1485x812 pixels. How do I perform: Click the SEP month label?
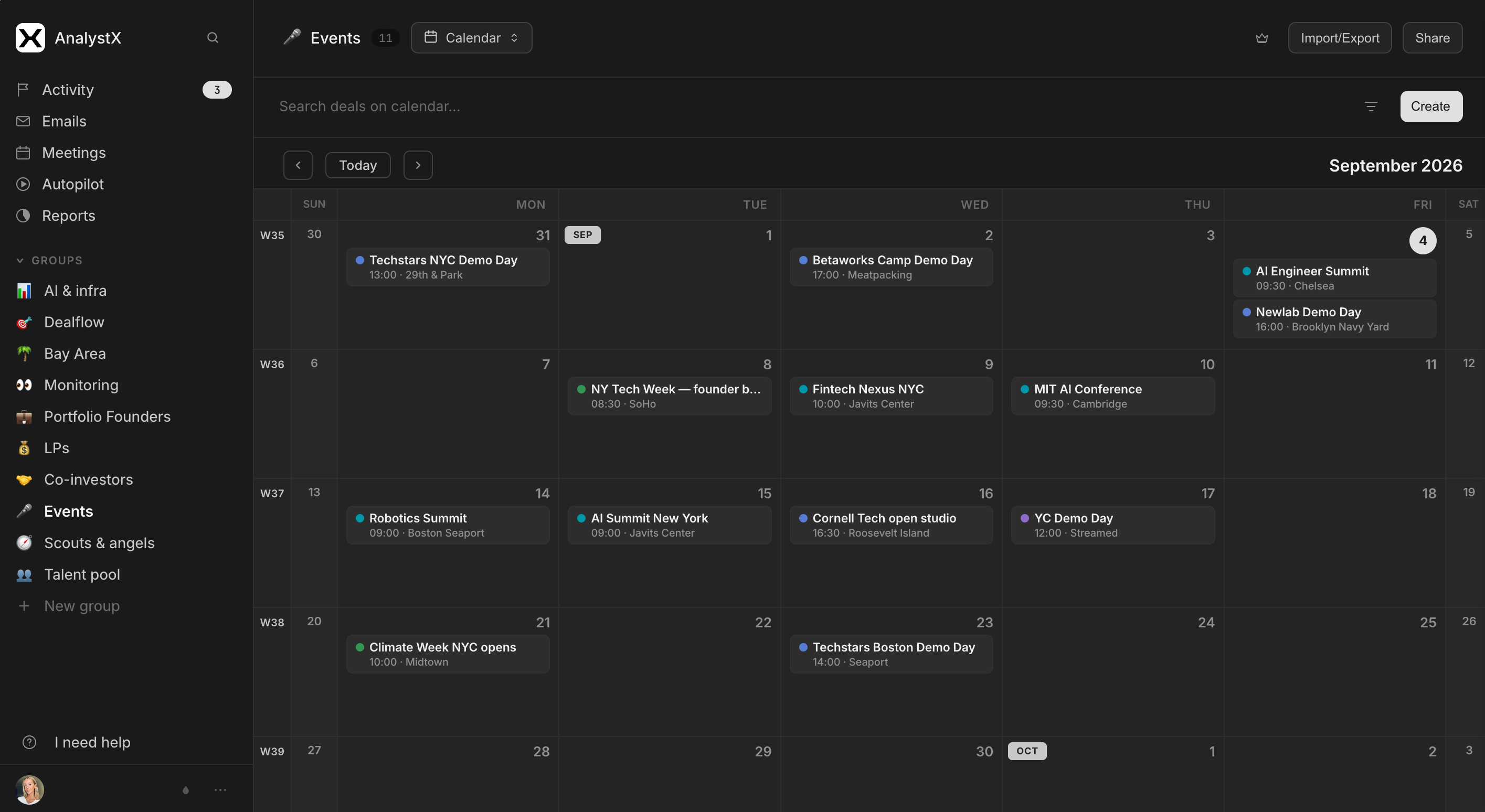click(582, 234)
